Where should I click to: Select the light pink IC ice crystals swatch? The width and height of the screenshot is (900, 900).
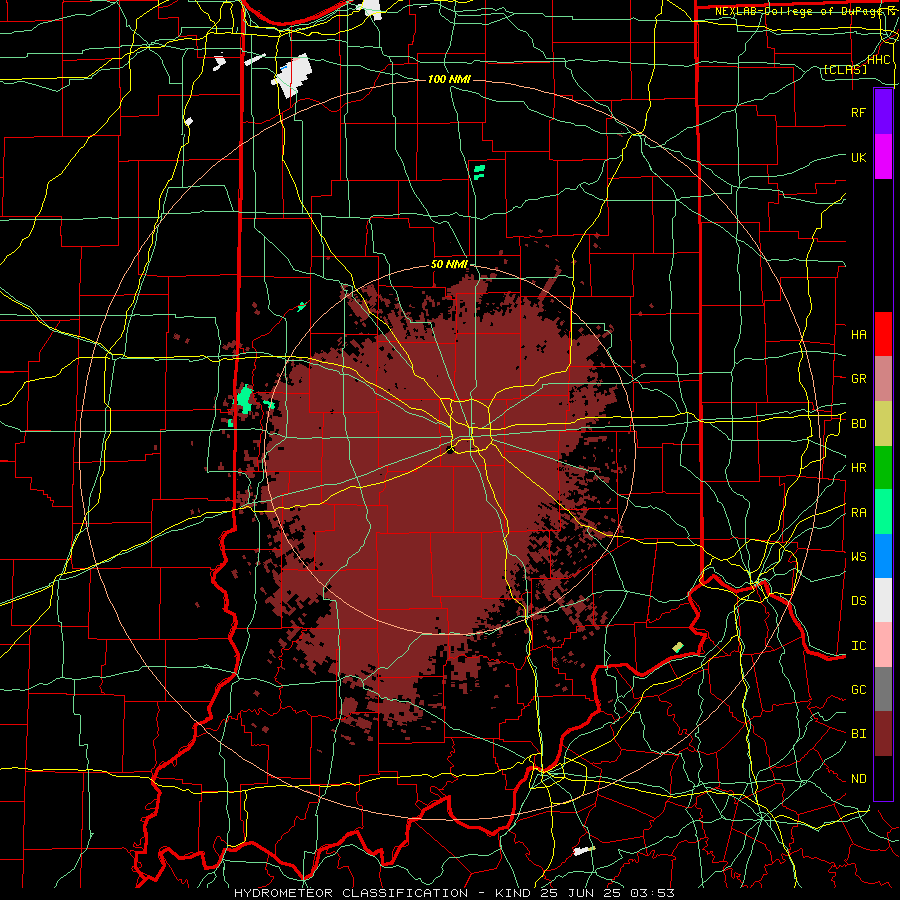click(883, 645)
